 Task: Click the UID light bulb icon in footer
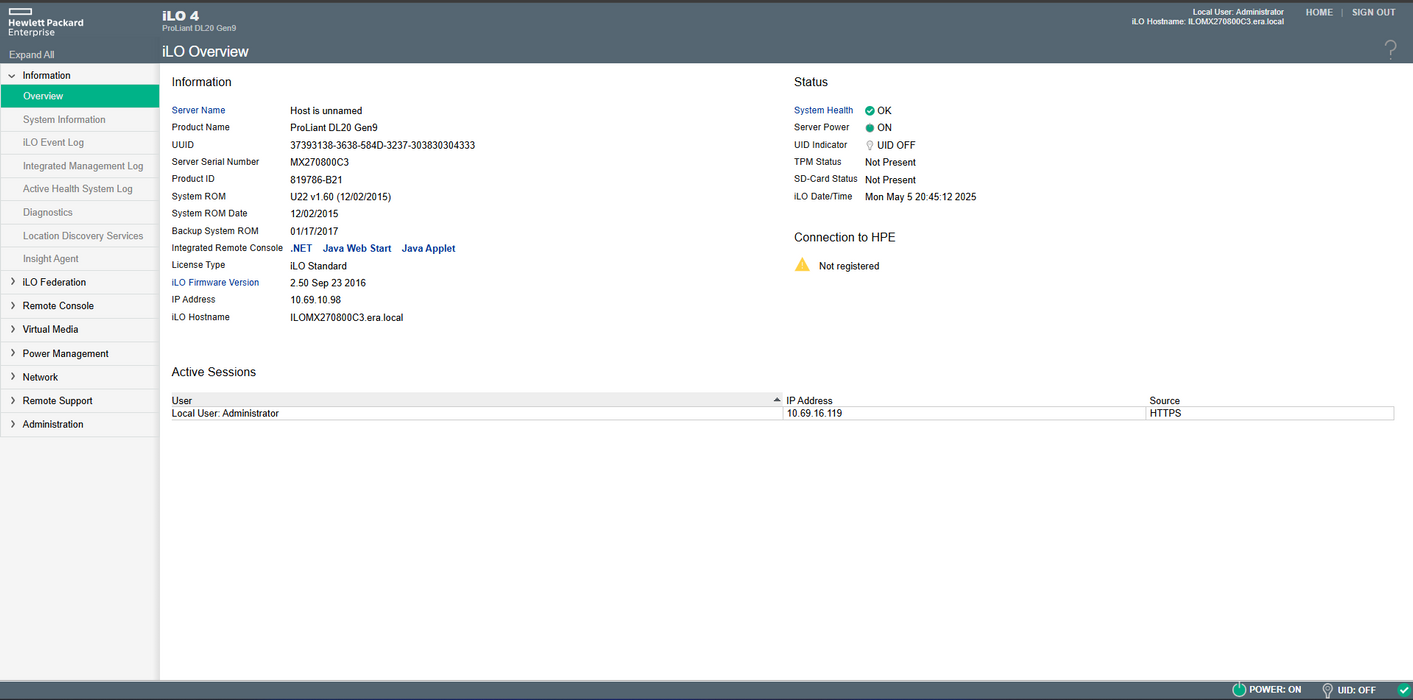[x=1328, y=690]
